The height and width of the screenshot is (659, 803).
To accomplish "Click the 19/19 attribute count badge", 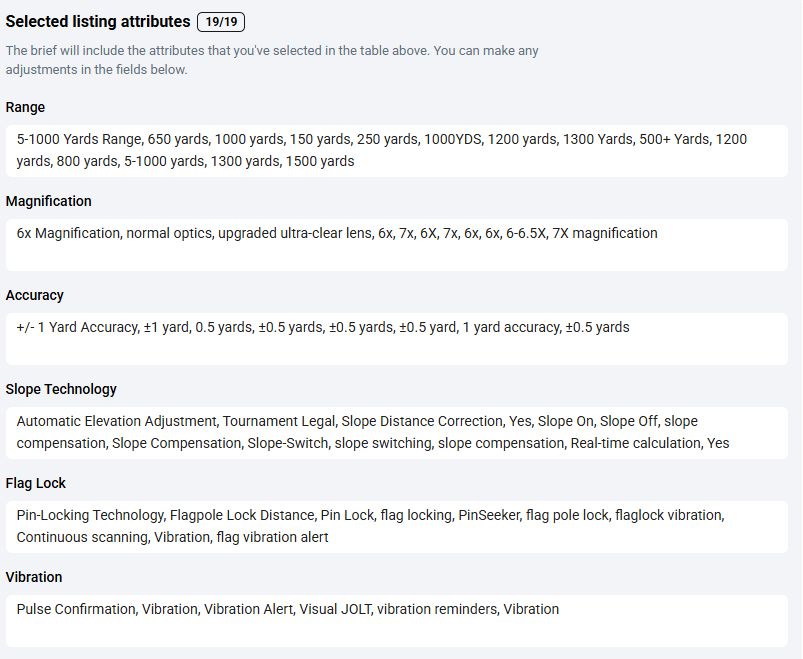I will (x=221, y=22).
